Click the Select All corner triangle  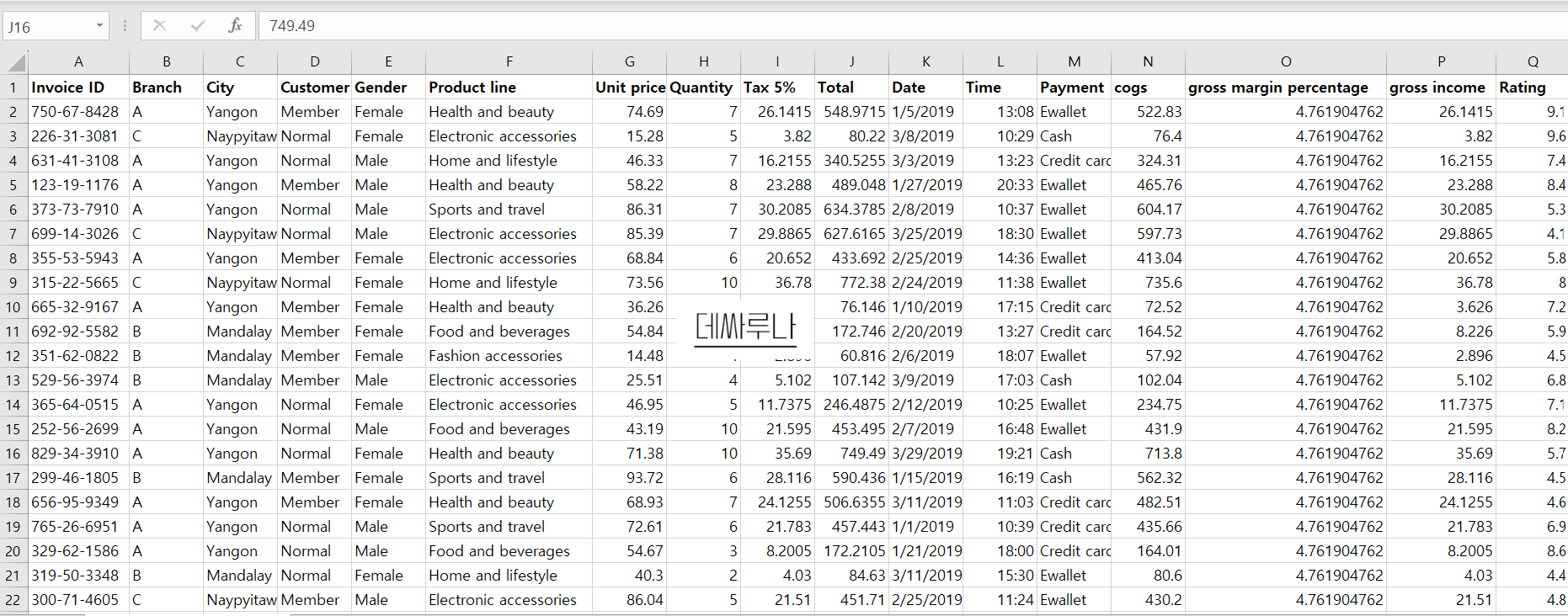pos(16,62)
